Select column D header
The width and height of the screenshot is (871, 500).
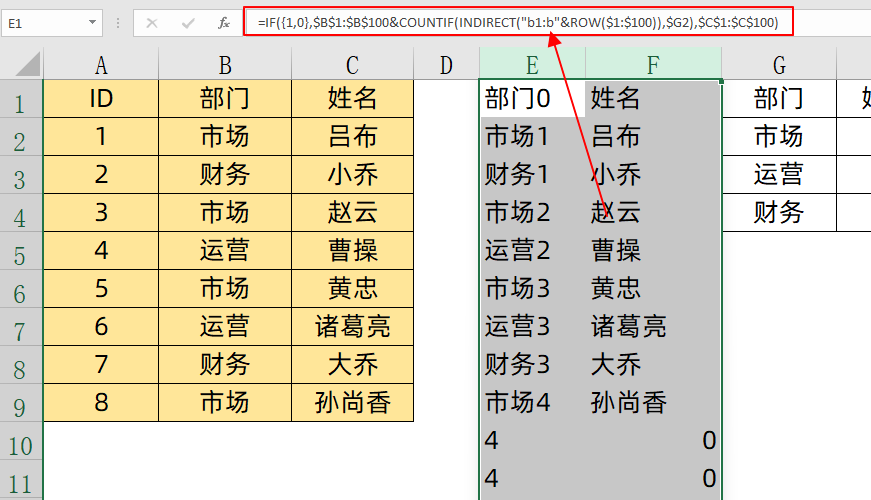click(446, 64)
